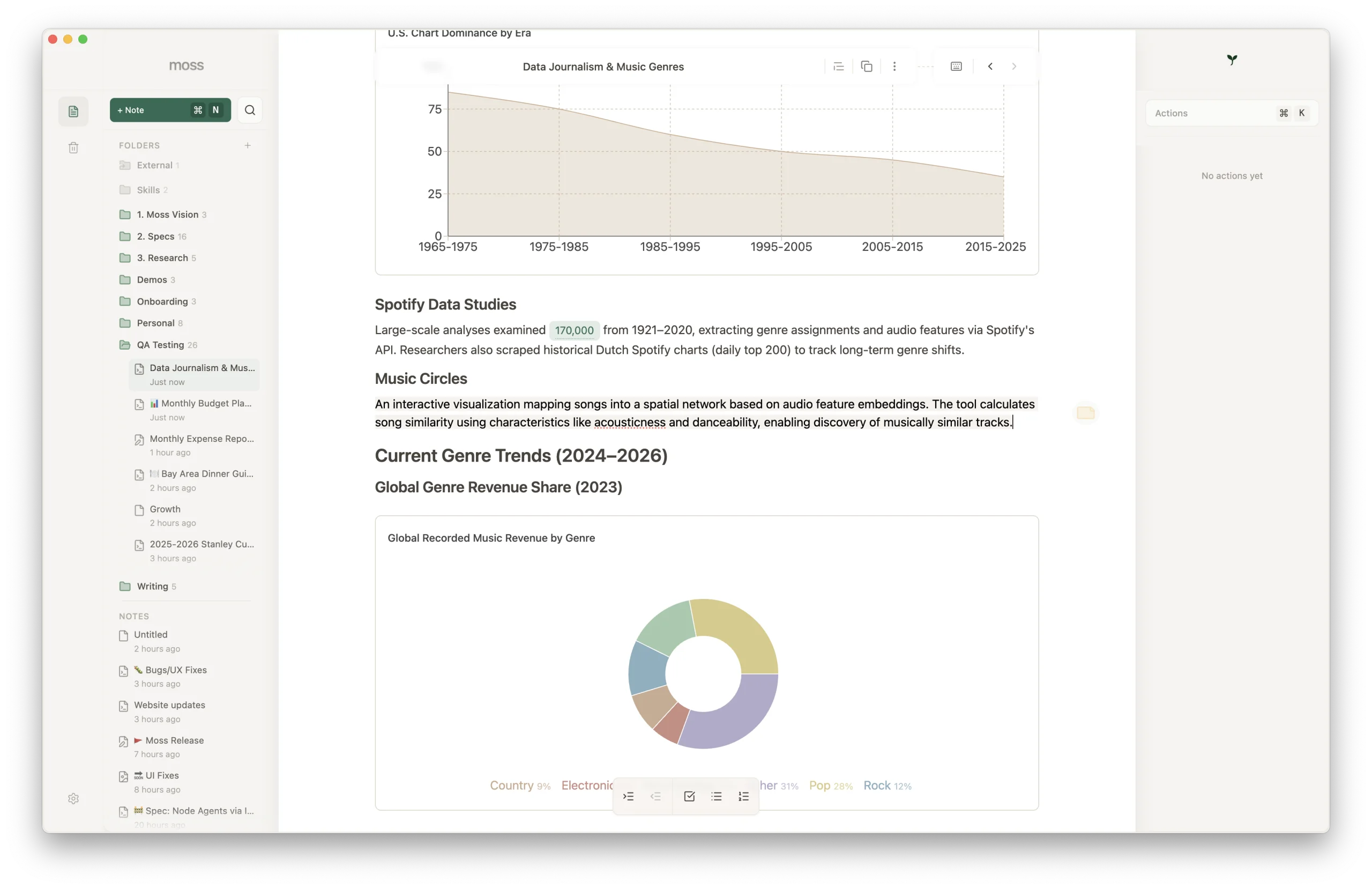Viewport: 1372px width, 889px height.
Task: Open keyboard shortcuts via the keyboard icon
Action: pos(955,66)
